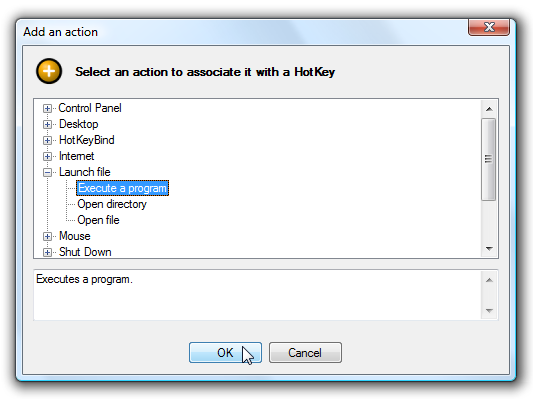The image size is (533, 399).
Task: Expand the Control Panel tree node
Action: pyautogui.click(x=47, y=108)
